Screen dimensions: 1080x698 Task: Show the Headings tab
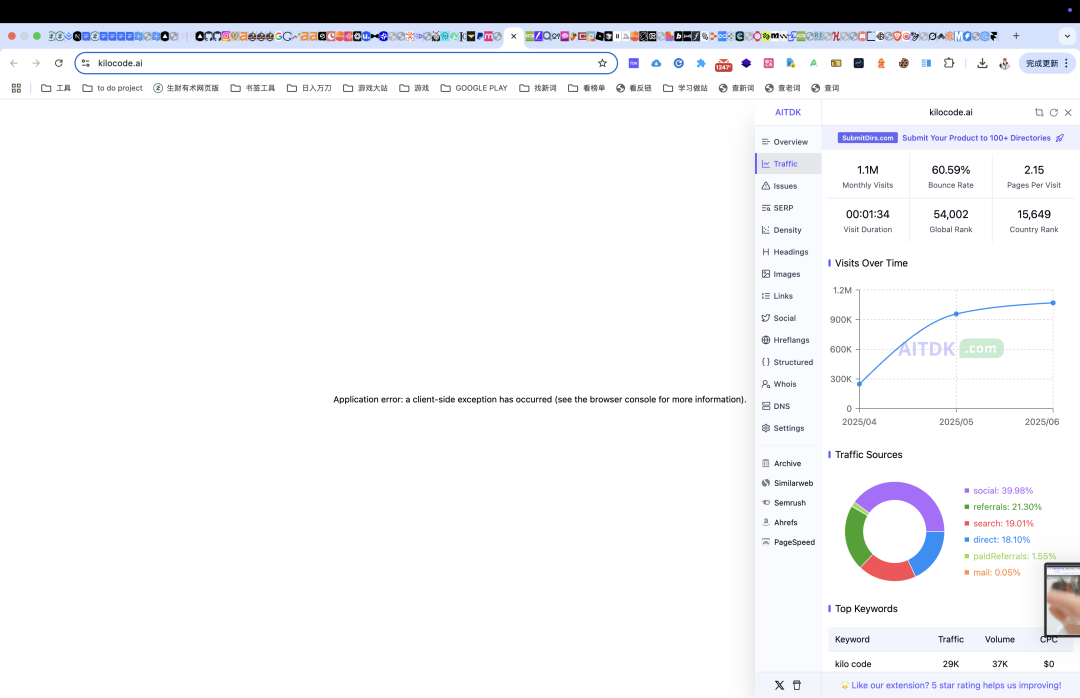click(785, 252)
